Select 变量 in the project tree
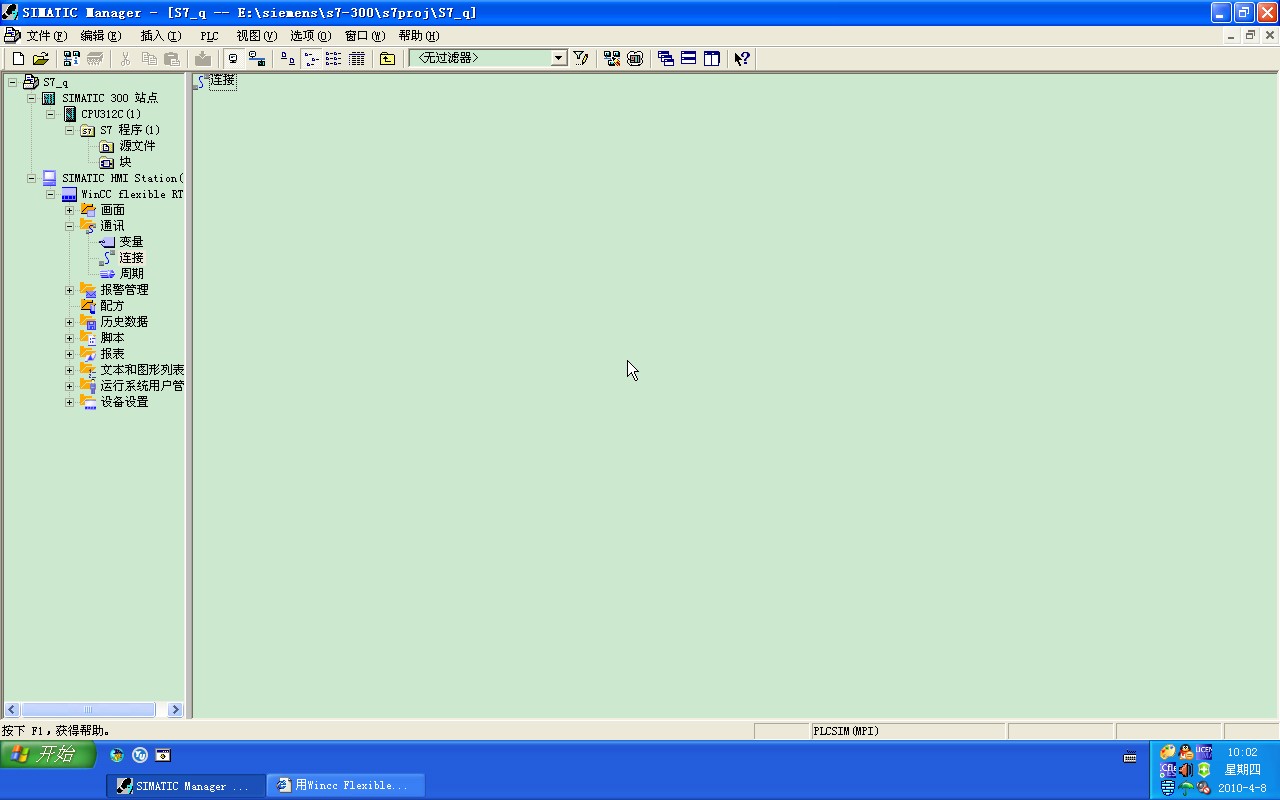 click(x=131, y=242)
